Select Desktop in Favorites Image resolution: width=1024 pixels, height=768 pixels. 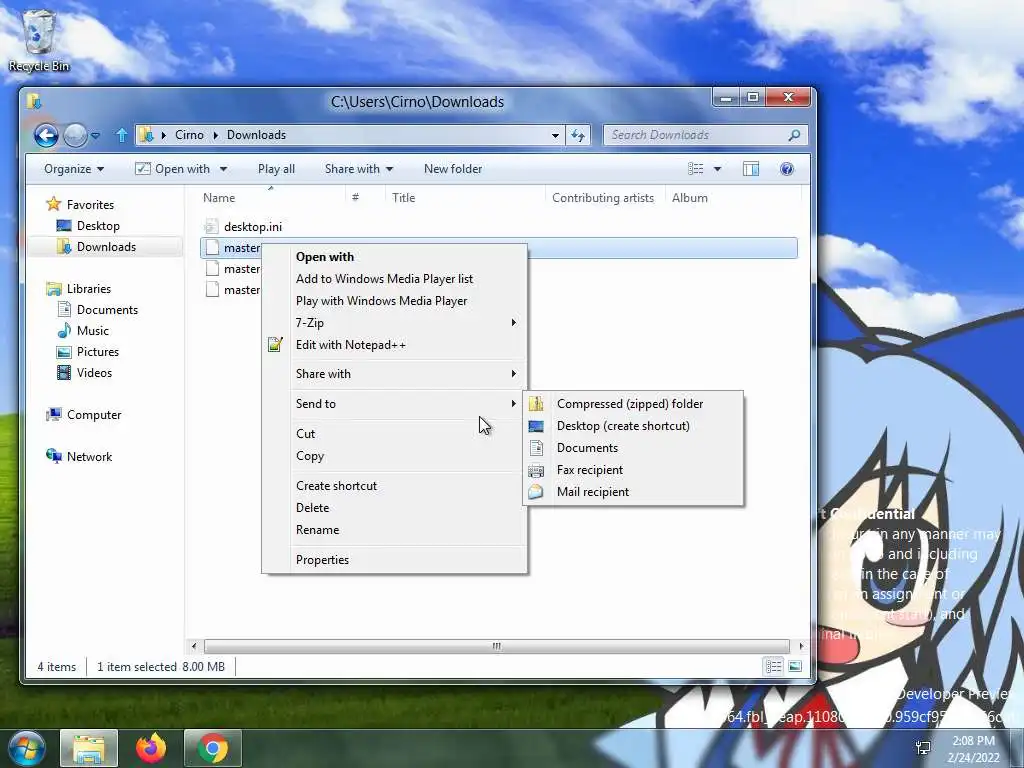[98, 226]
